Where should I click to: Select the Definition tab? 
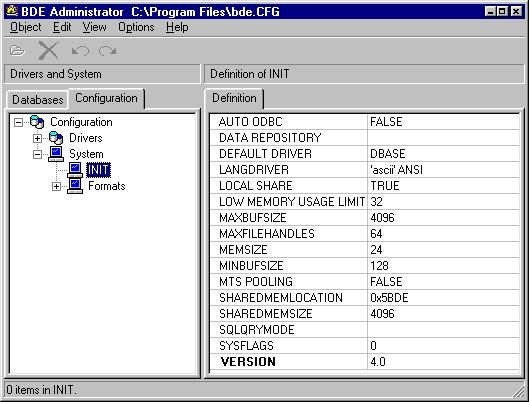234,98
